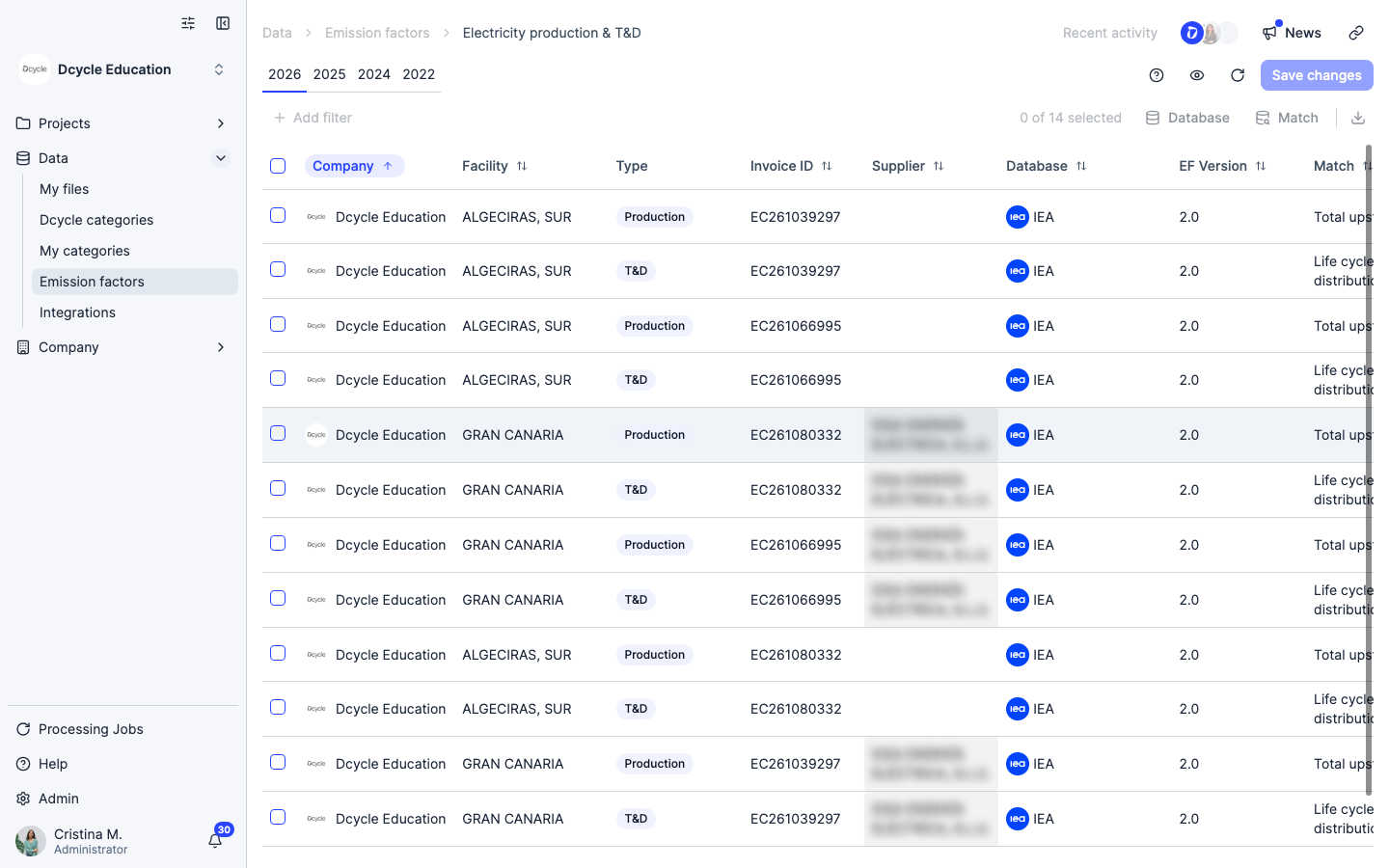The image size is (1389, 868).
Task: Sort by Database column arrows
Action: coord(1081,166)
